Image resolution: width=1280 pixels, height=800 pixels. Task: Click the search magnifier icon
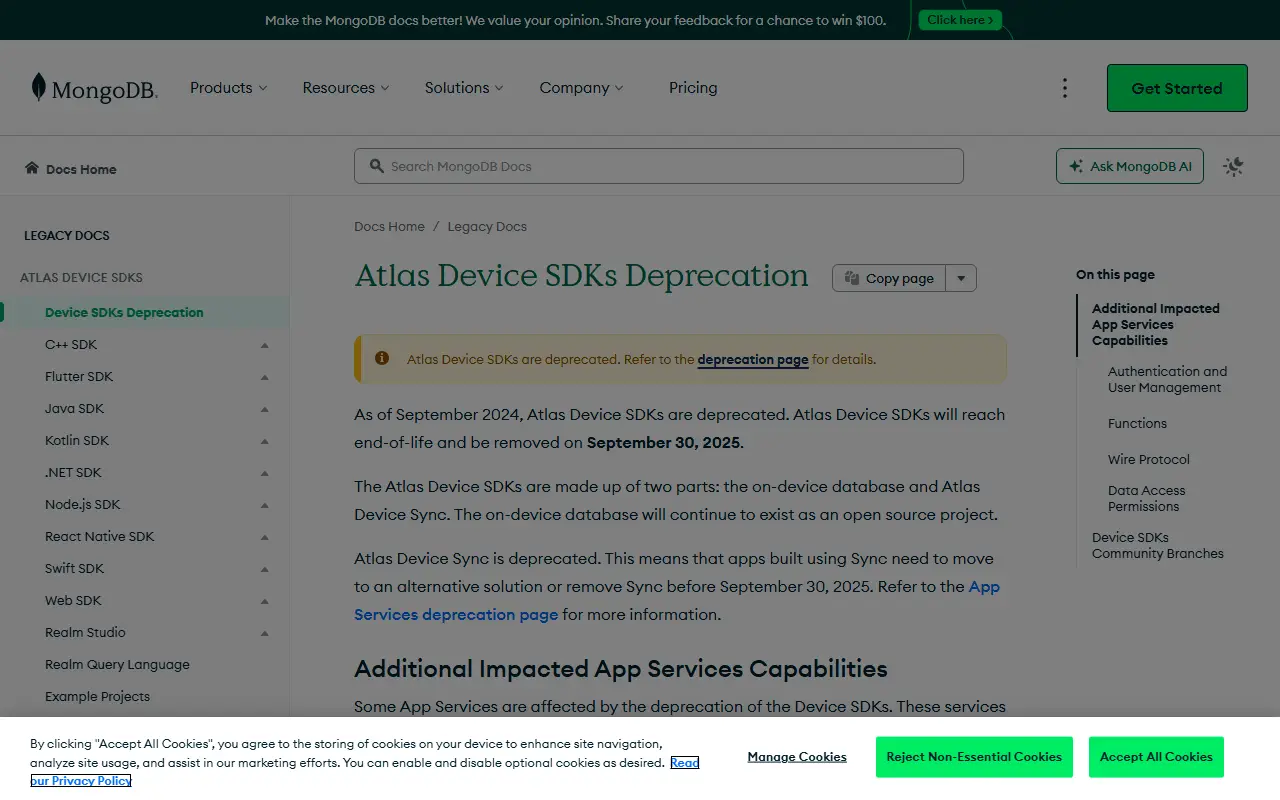377,166
